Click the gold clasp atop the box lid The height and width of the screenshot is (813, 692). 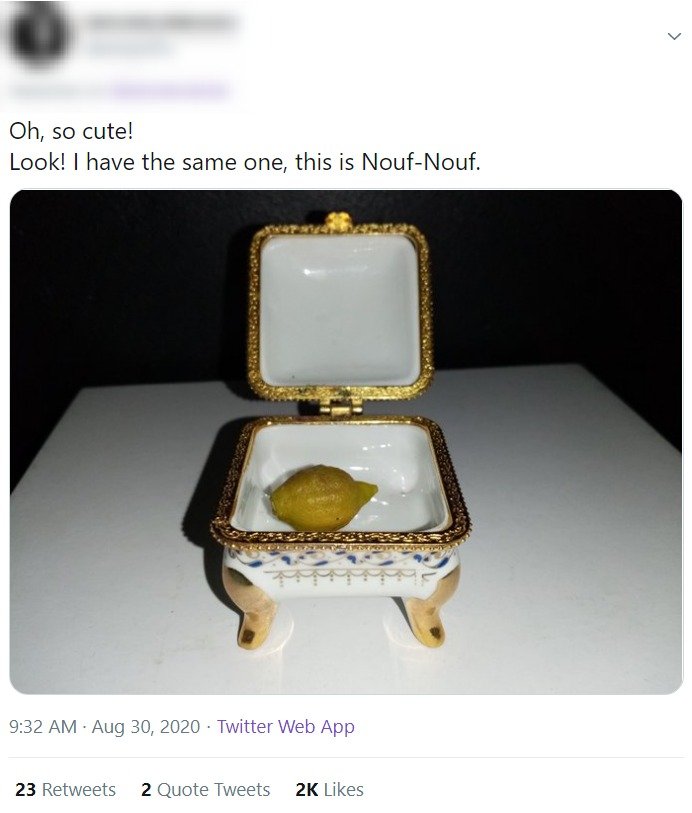[339, 220]
